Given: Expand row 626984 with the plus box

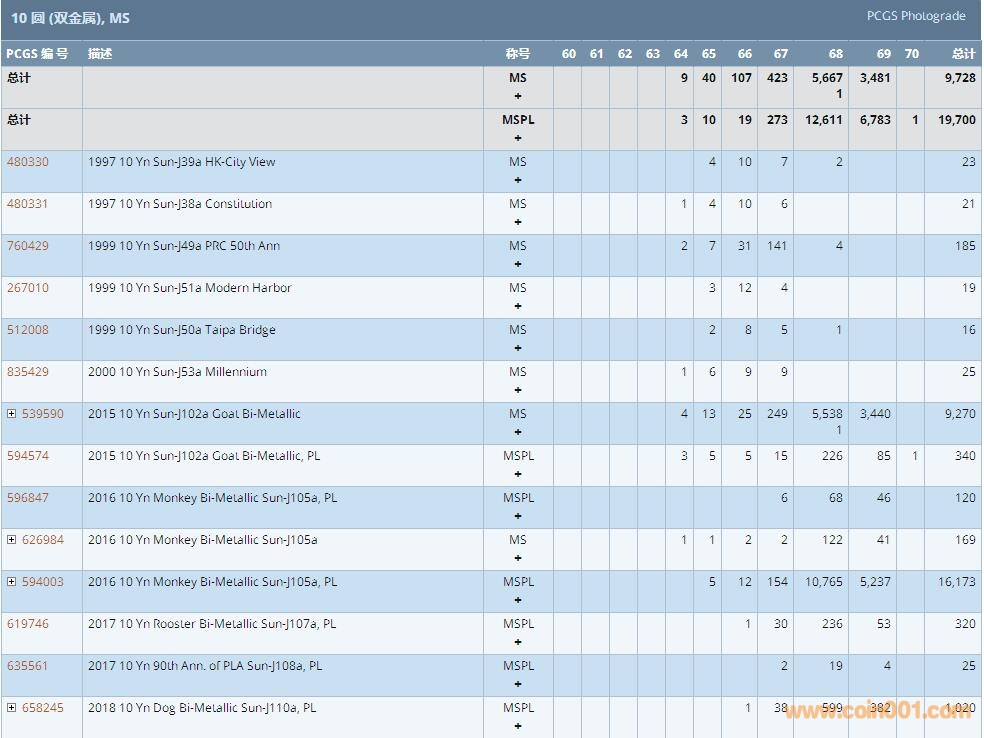Looking at the screenshot, I should coord(11,540).
